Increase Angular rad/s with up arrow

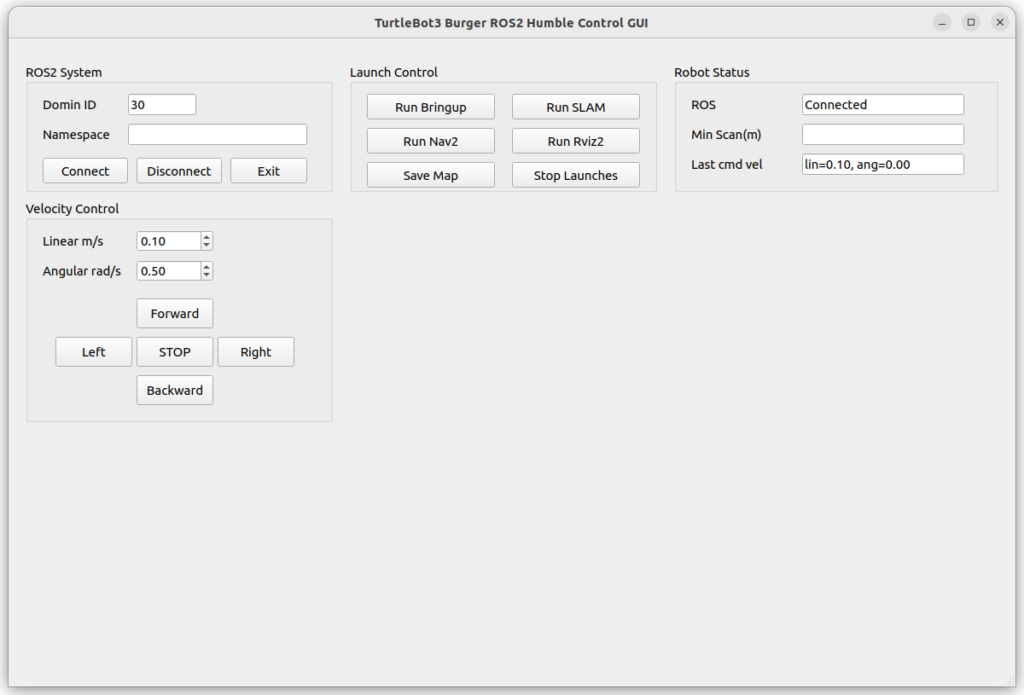(x=206, y=267)
